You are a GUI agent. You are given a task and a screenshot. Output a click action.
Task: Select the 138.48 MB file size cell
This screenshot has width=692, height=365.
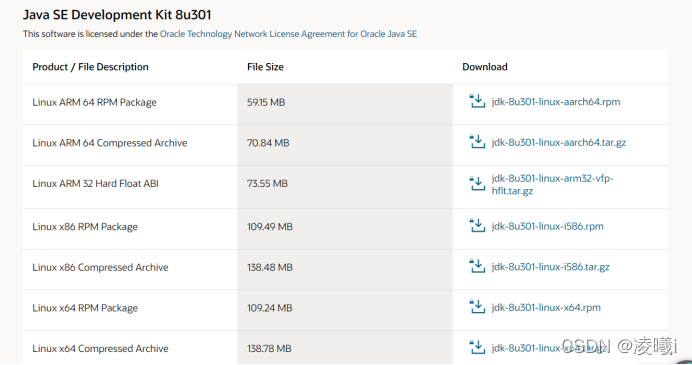click(x=270, y=267)
